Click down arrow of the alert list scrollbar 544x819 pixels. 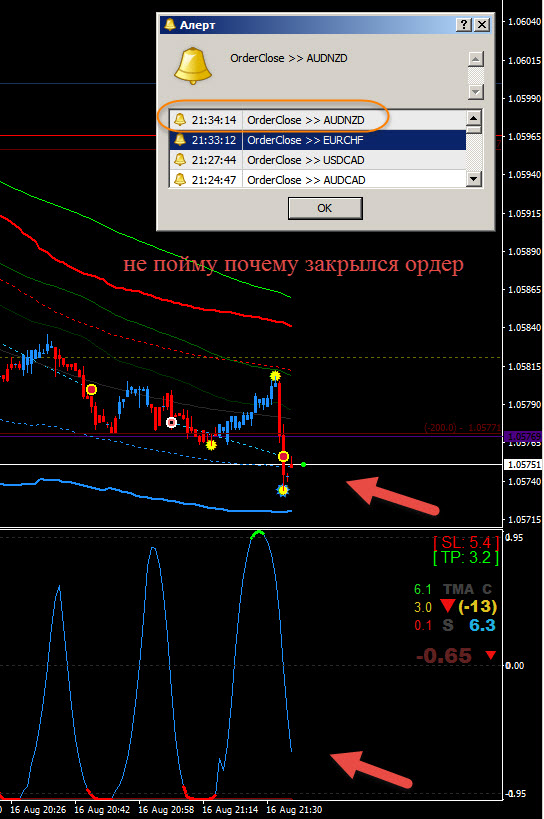[x=474, y=179]
